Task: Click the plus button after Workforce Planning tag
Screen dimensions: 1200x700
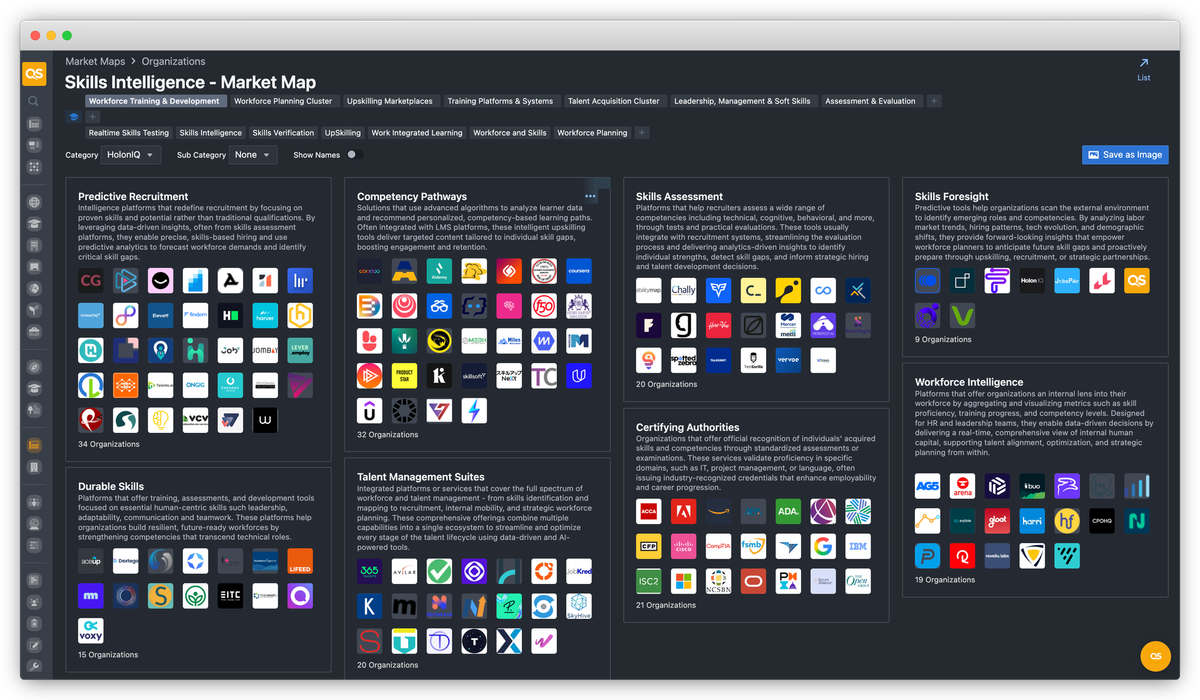Action: tap(642, 133)
